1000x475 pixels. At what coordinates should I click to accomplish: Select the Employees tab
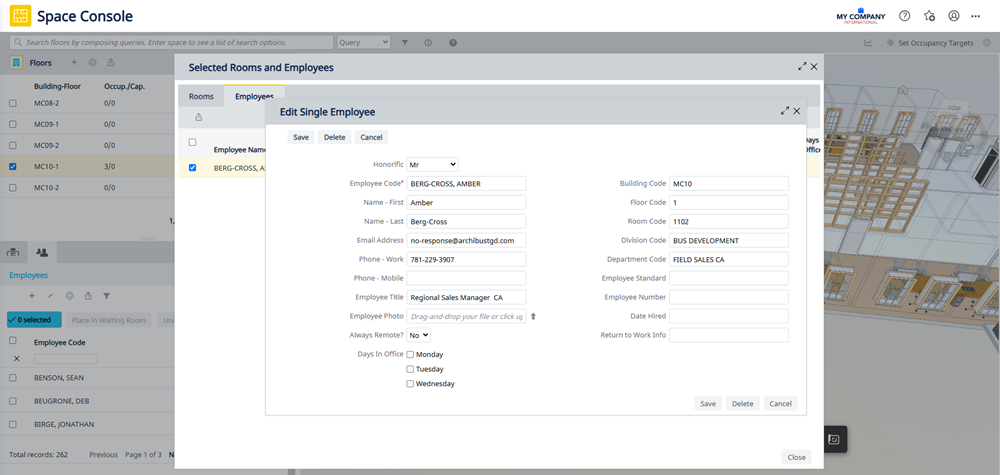[x=254, y=96]
